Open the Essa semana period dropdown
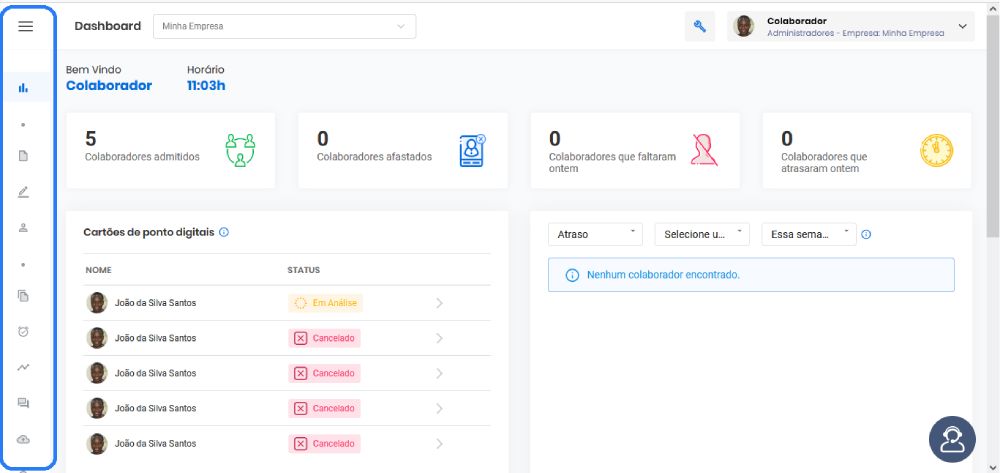The image size is (1000, 473). click(809, 234)
